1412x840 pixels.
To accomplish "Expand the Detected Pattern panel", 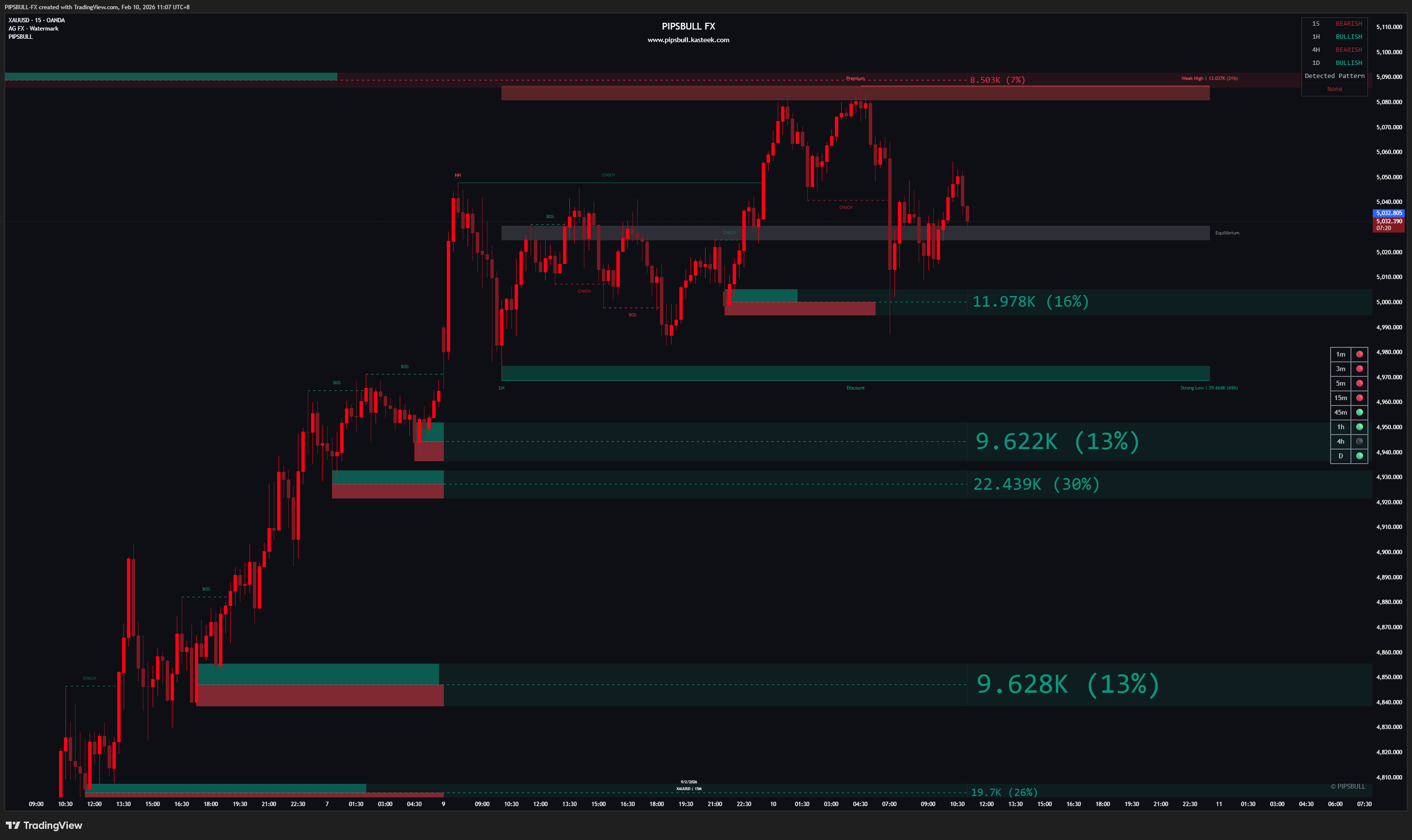I will coord(1334,76).
